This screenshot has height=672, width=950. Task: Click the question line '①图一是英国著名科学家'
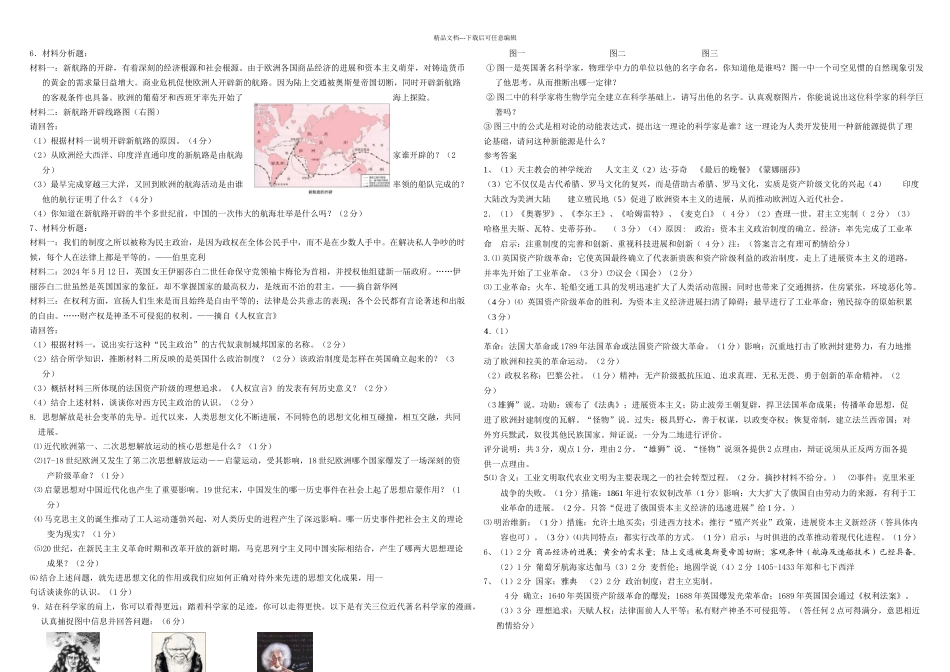click(705, 68)
